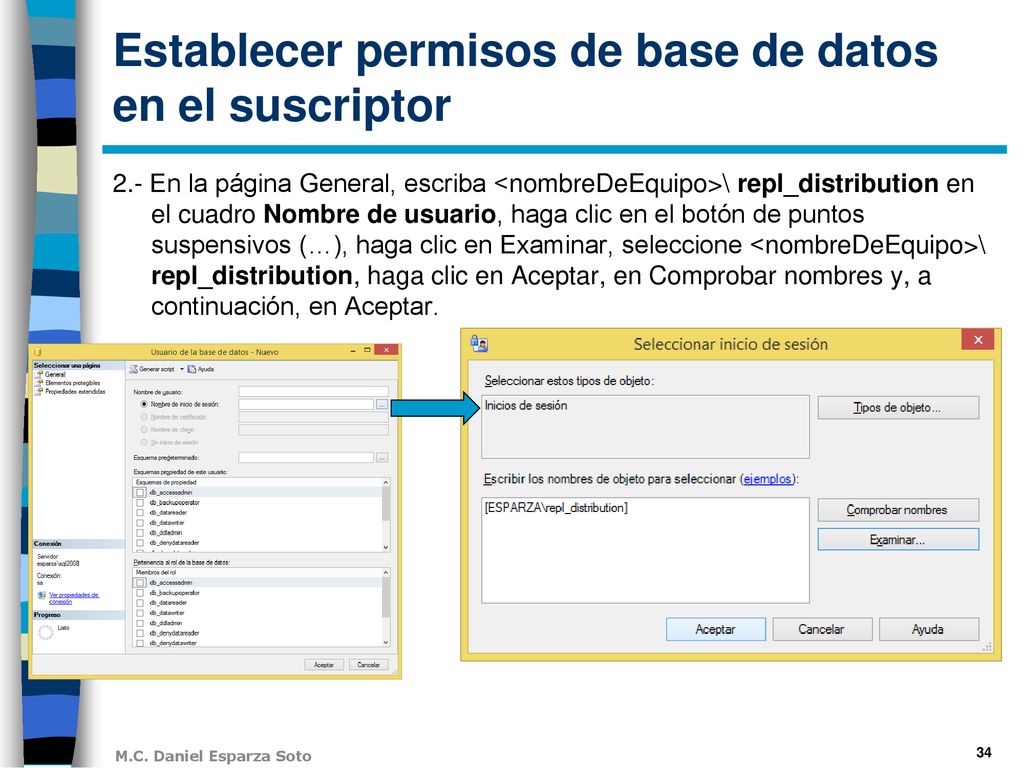Check db_denydatareader in Miembros del rol list
This screenshot has width=1024, height=768.
point(140,633)
